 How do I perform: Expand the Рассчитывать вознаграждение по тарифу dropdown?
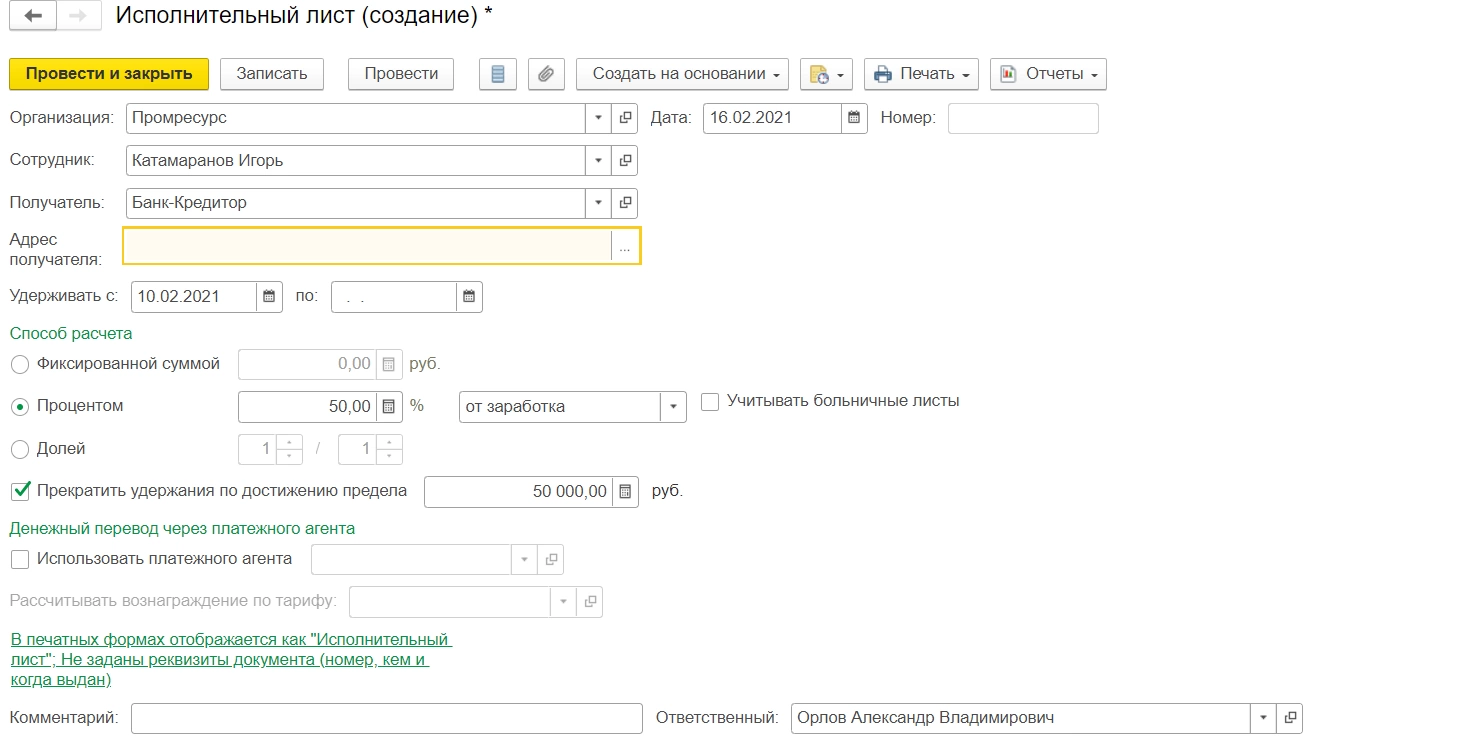(x=563, y=602)
